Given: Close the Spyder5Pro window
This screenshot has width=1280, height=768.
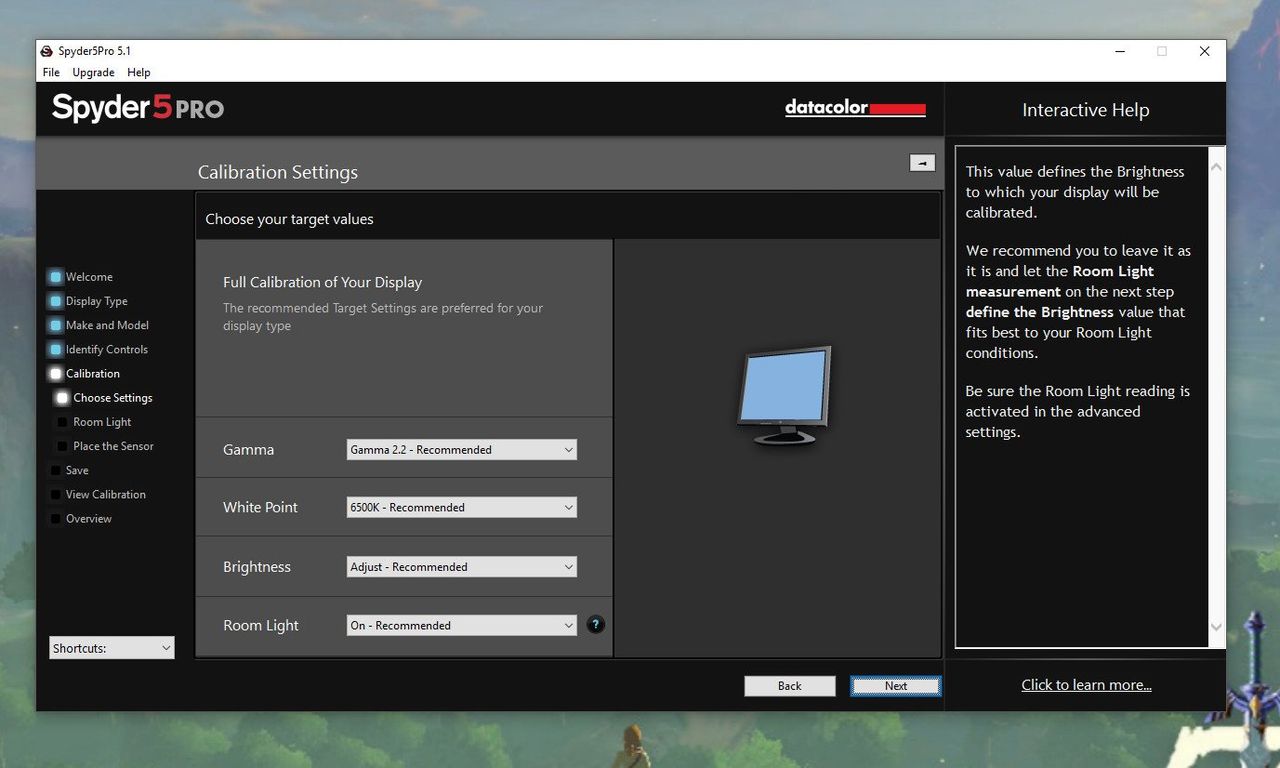Looking at the screenshot, I should pyautogui.click(x=1205, y=51).
